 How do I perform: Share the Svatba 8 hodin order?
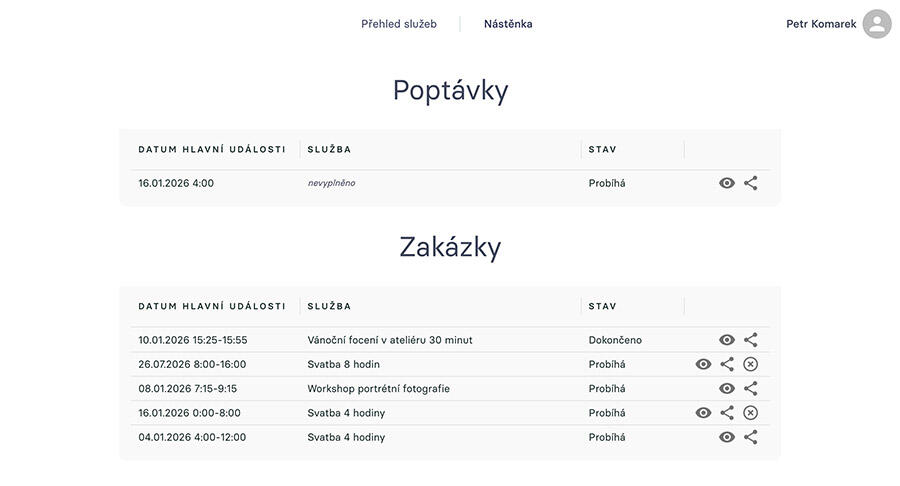[x=727, y=365]
